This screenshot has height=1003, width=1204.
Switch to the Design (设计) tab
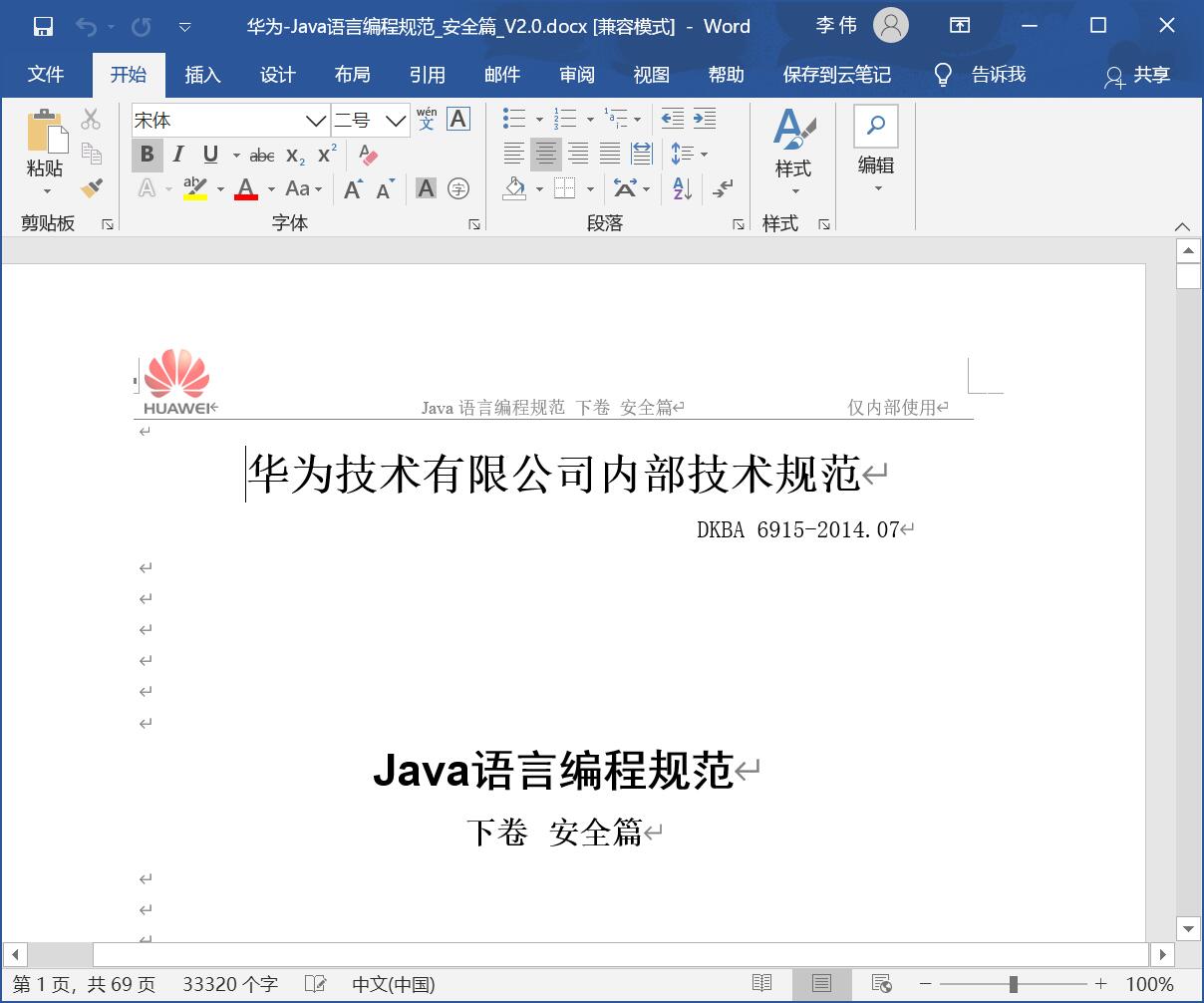point(277,75)
